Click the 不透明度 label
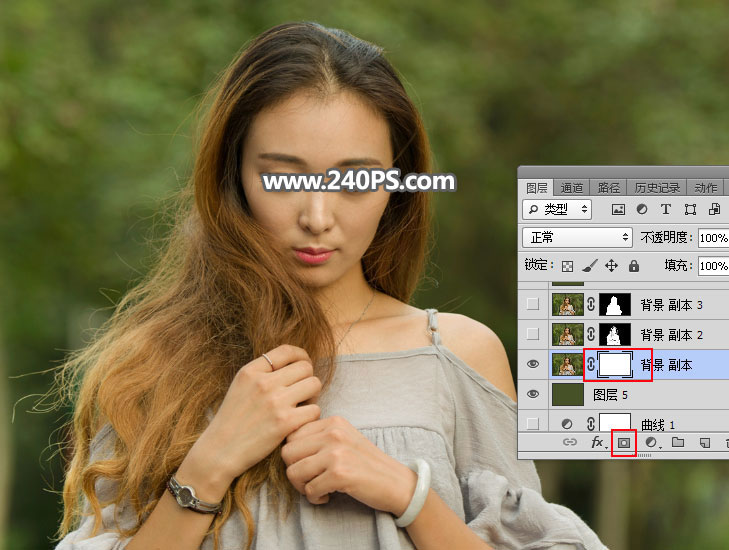Viewport: 729px width, 550px height. (x=666, y=238)
